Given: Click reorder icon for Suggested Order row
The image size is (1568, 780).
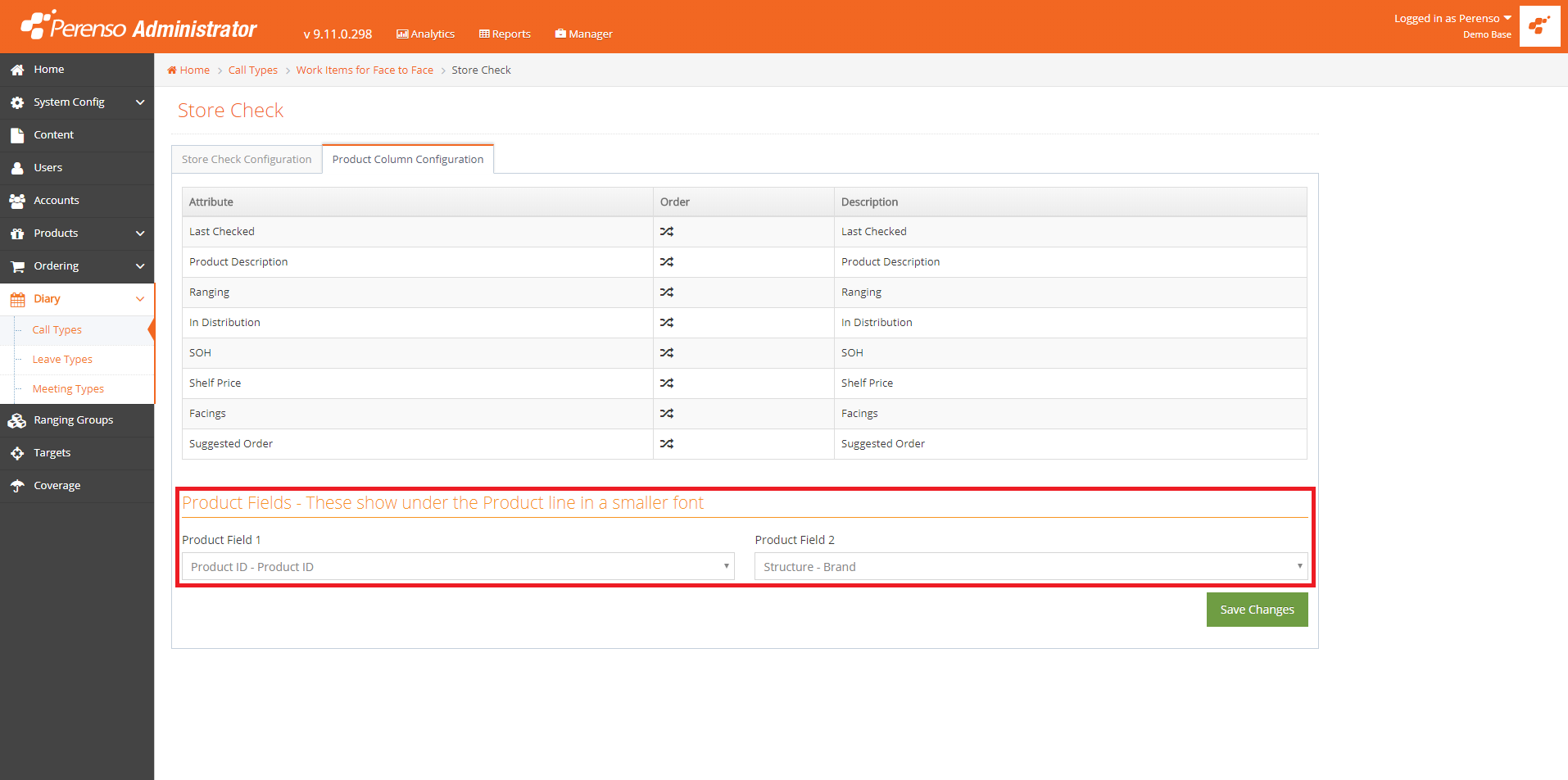Looking at the screenshot, I should point(667,444).
